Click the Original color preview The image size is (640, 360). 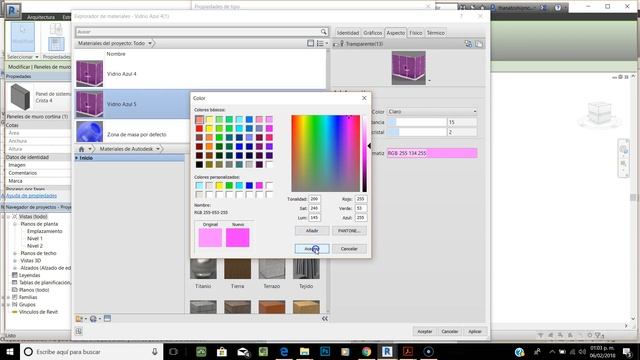coord(210,238)
